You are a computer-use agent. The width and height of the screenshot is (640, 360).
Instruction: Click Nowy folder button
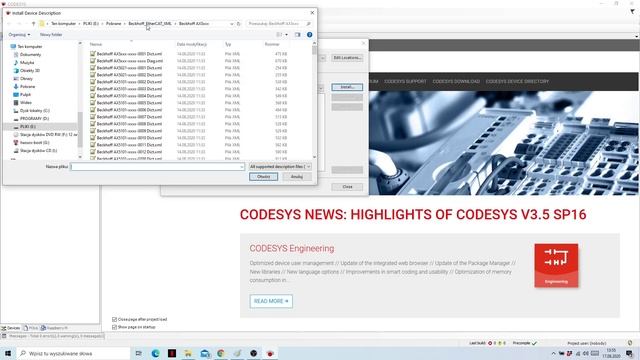51,35
